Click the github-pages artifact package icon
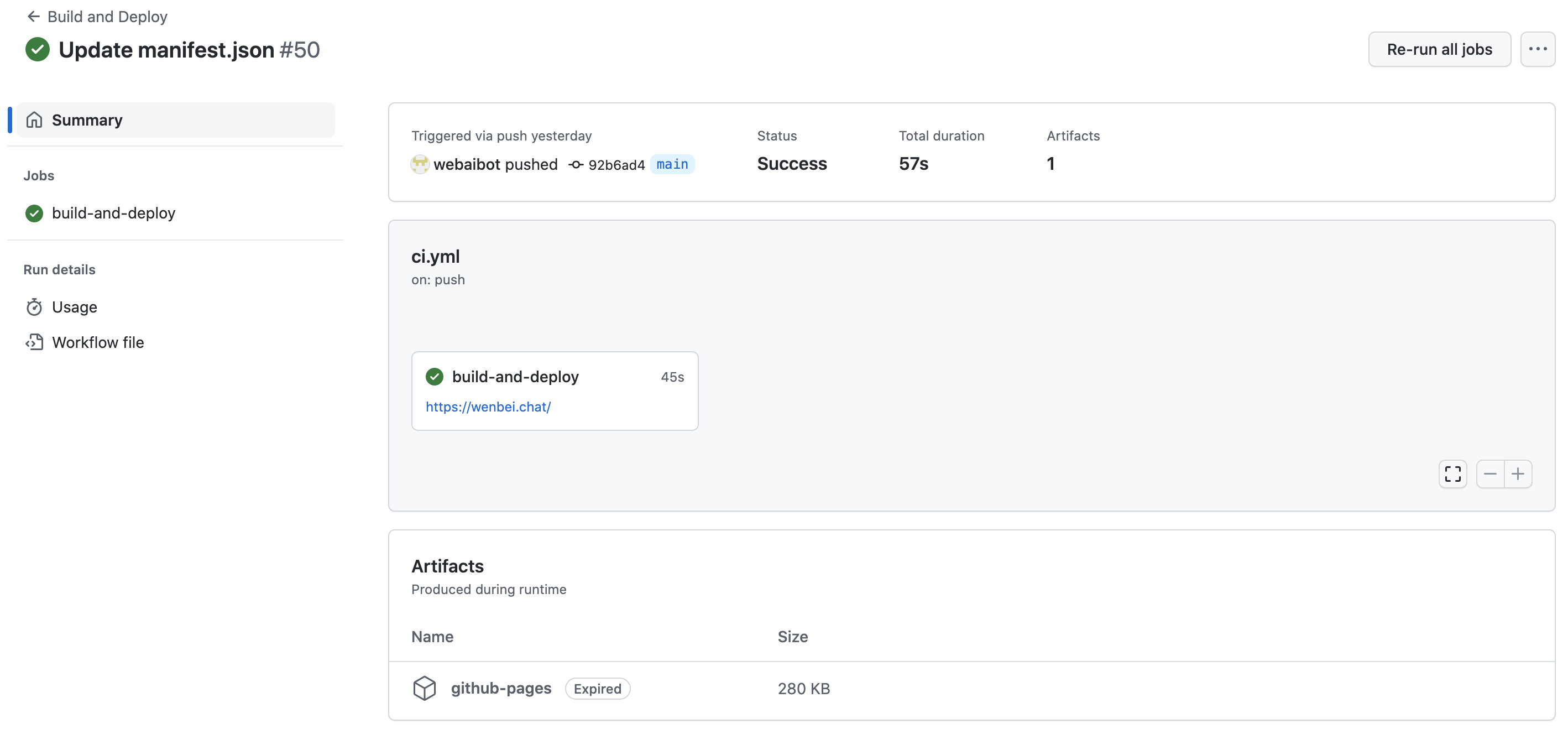Image resolution: width=1568 pixels, height=729 pixels. pyautogui.click(x=424, y=688)
